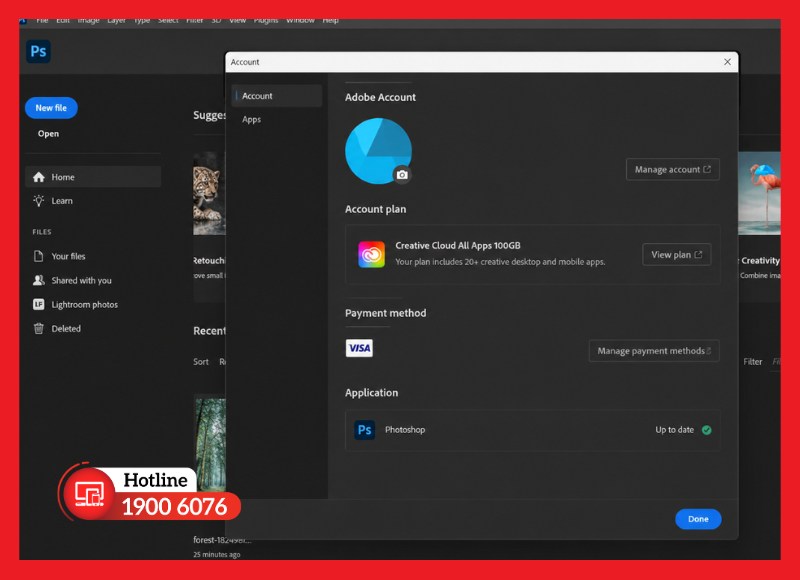Click the Photoshop Ps logo icon
This screenshot has height=580, width=800.
38,52
